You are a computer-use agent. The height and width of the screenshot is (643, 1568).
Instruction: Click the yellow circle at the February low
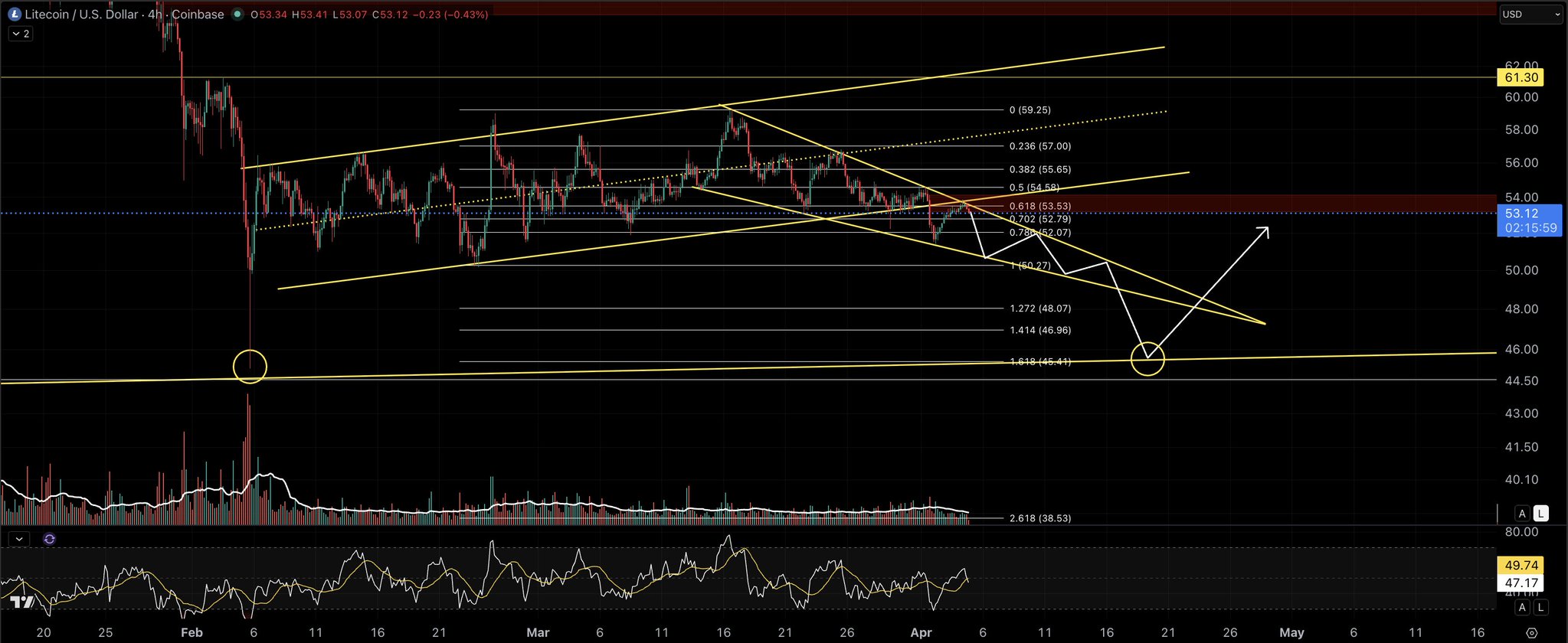click(x=250, y=367)
